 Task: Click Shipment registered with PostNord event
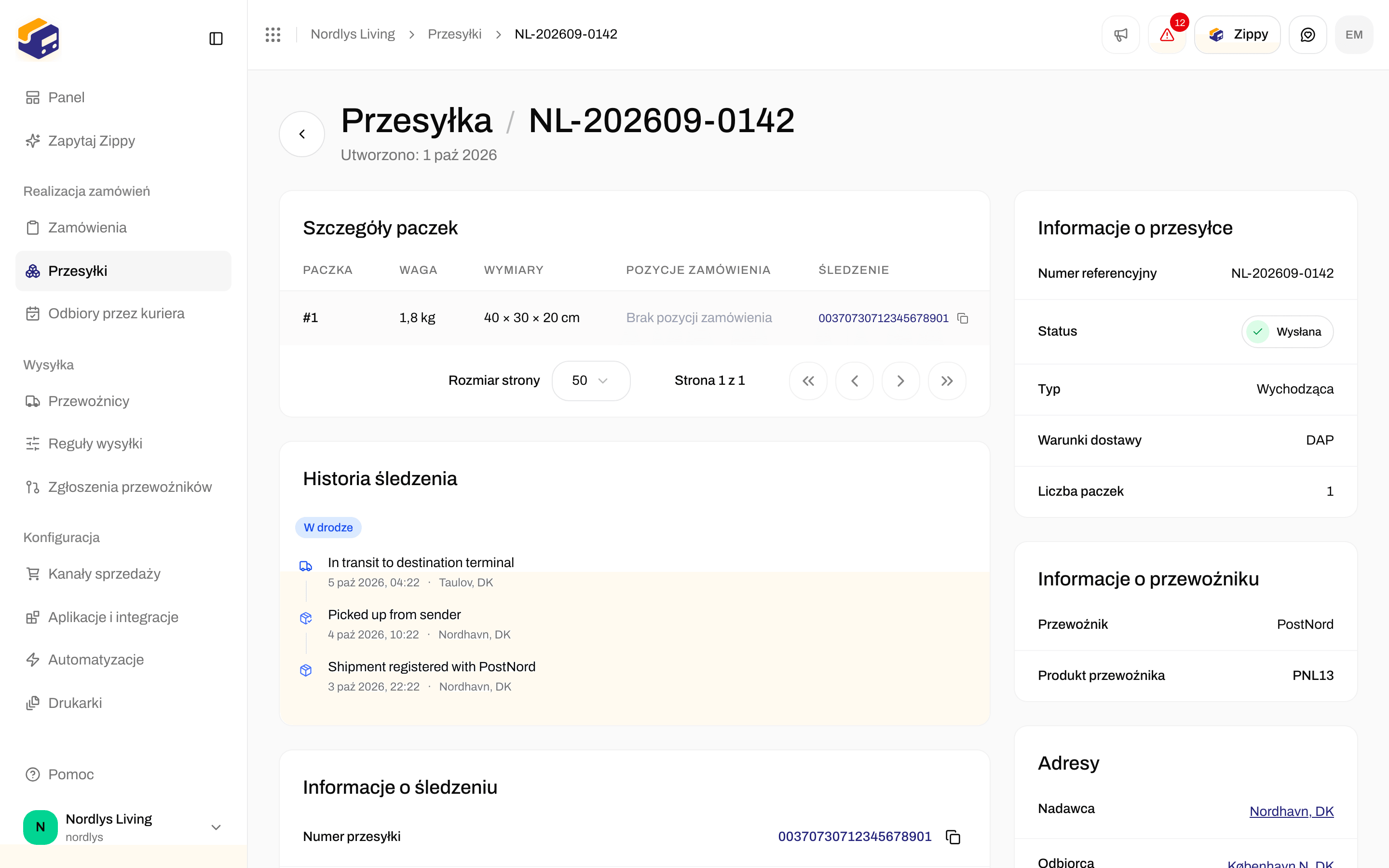(x=432, y=666)
